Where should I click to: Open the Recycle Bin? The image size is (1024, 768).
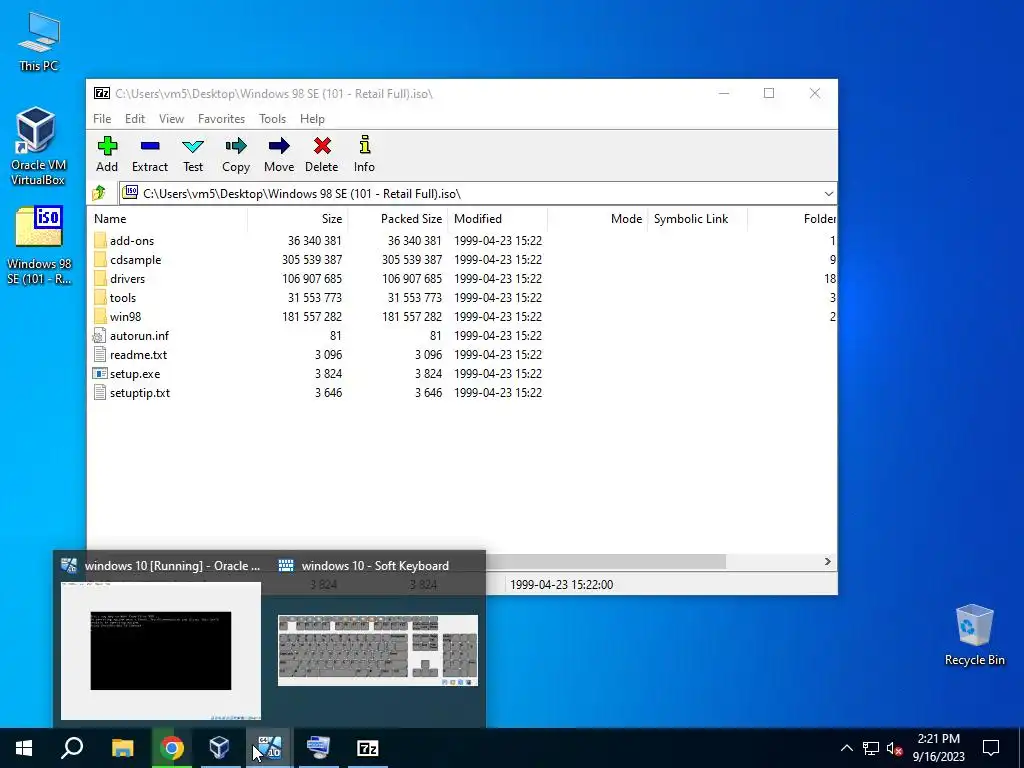974,635
